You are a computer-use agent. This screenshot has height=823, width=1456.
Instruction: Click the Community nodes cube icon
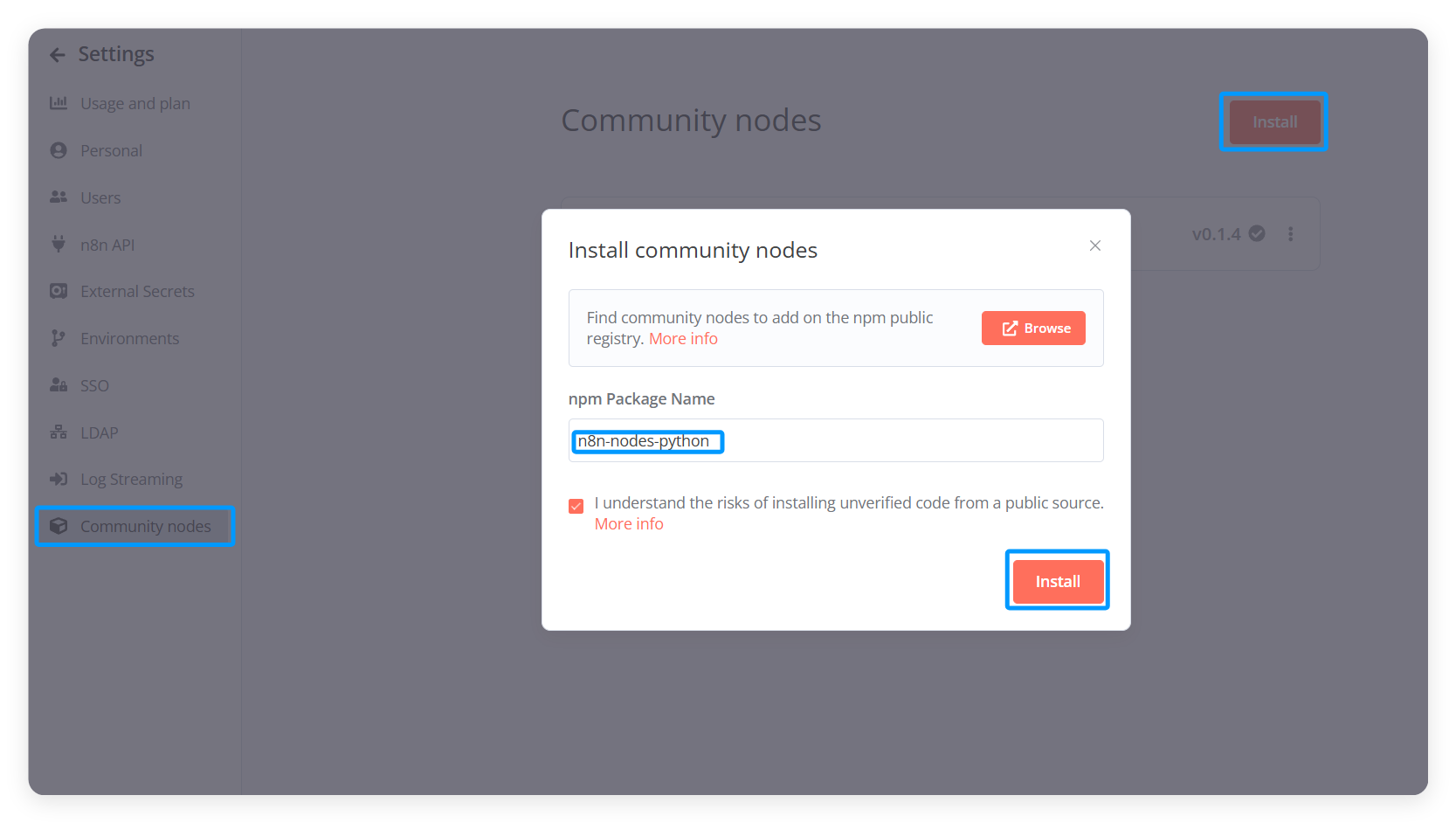tap(59, 526)
